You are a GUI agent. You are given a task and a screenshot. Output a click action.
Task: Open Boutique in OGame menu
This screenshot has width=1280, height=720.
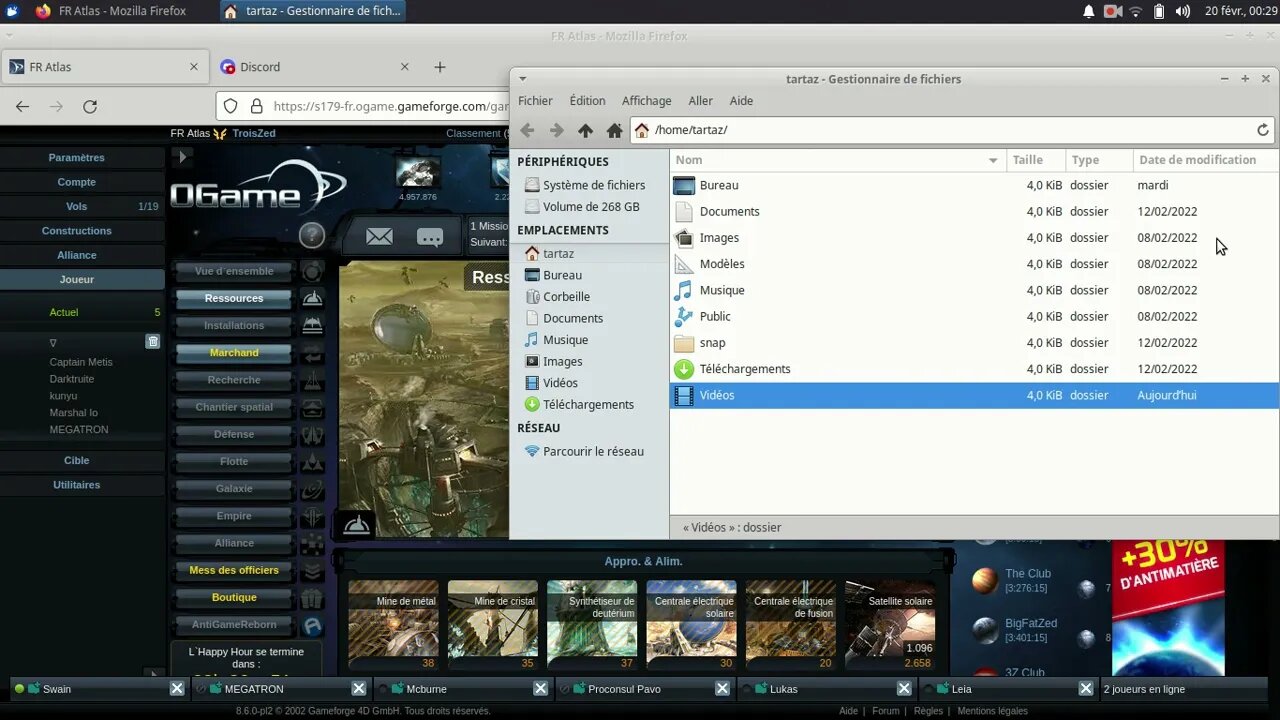[x=234, y=597]
